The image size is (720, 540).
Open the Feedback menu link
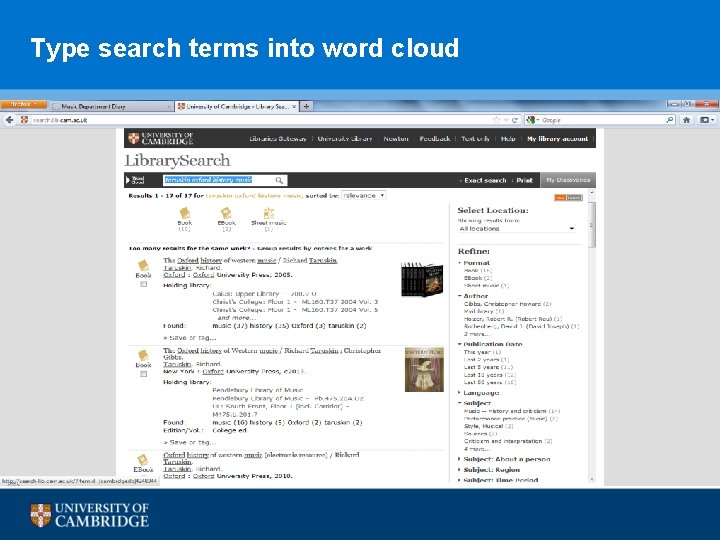point(434,139)
